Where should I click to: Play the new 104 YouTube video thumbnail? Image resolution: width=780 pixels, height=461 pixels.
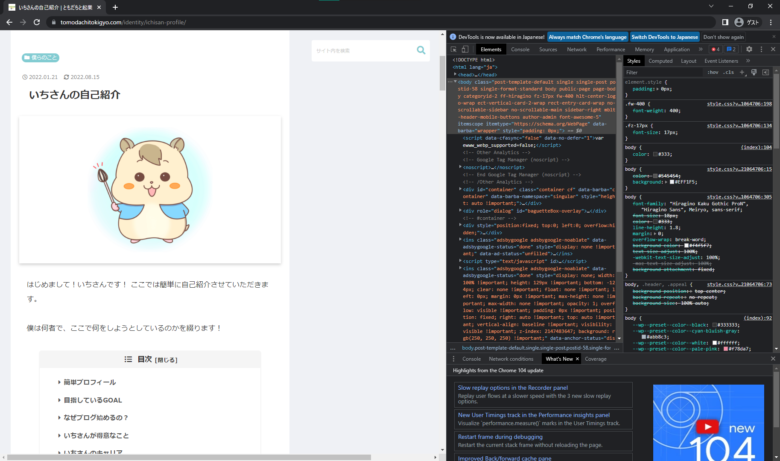707,427
